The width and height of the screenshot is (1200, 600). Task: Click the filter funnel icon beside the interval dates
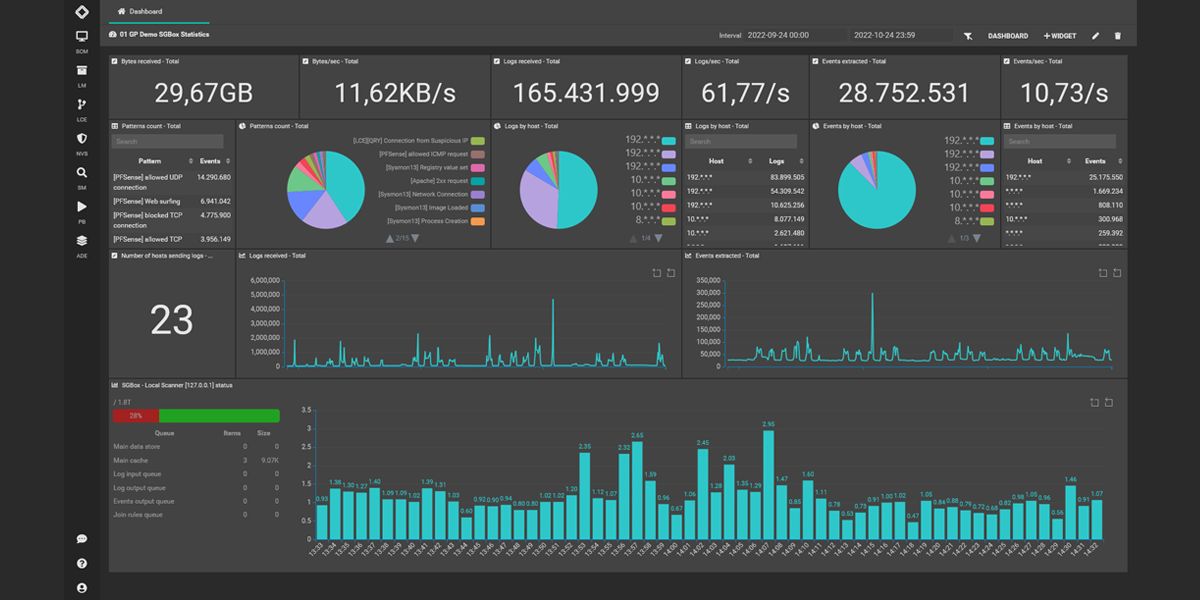coord(968,35)
